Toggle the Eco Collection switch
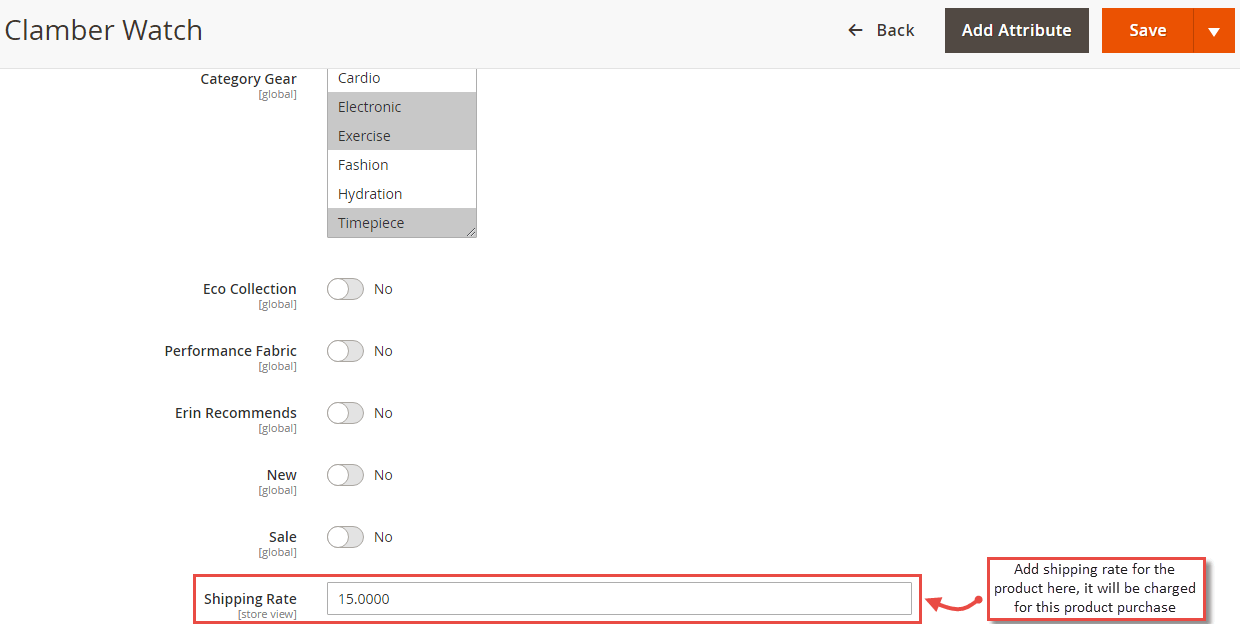1240x624 pixels. (345, 289)
